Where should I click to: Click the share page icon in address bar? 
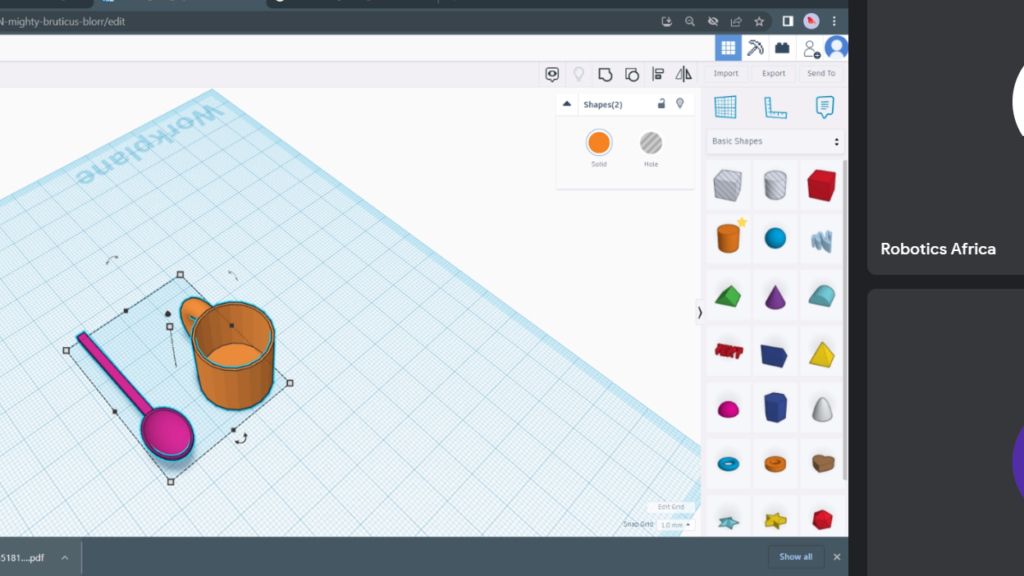coord(736,22)
